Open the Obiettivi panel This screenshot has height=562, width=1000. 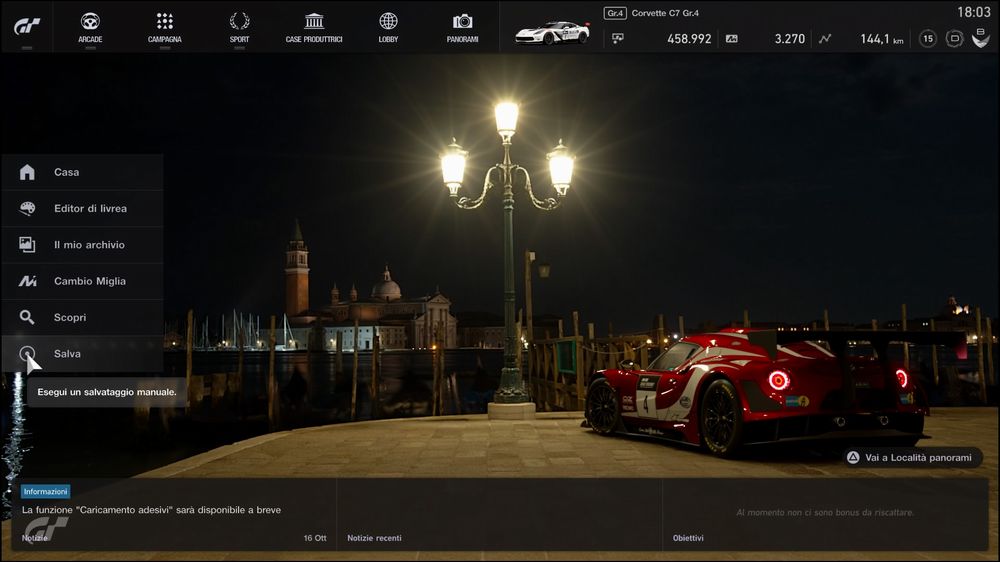(826, 515)
